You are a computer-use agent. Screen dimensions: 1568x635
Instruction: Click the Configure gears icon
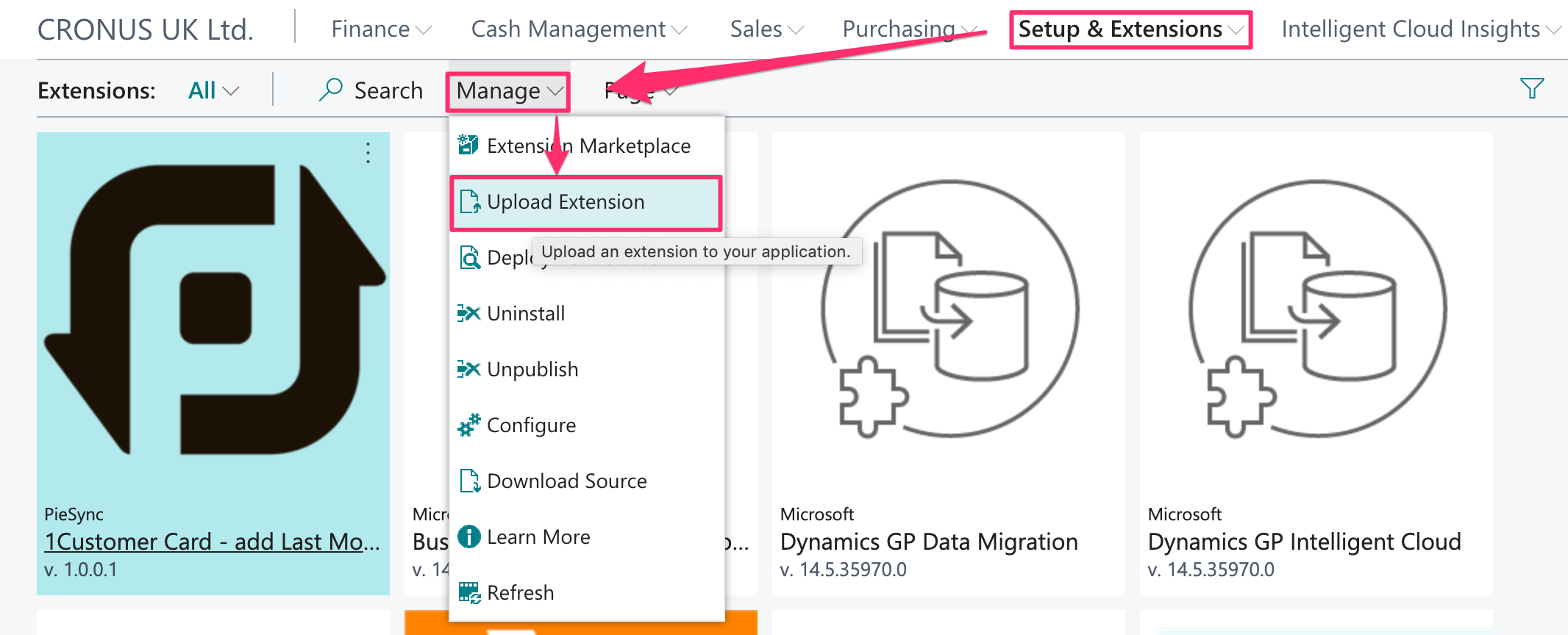coord(468,425)
